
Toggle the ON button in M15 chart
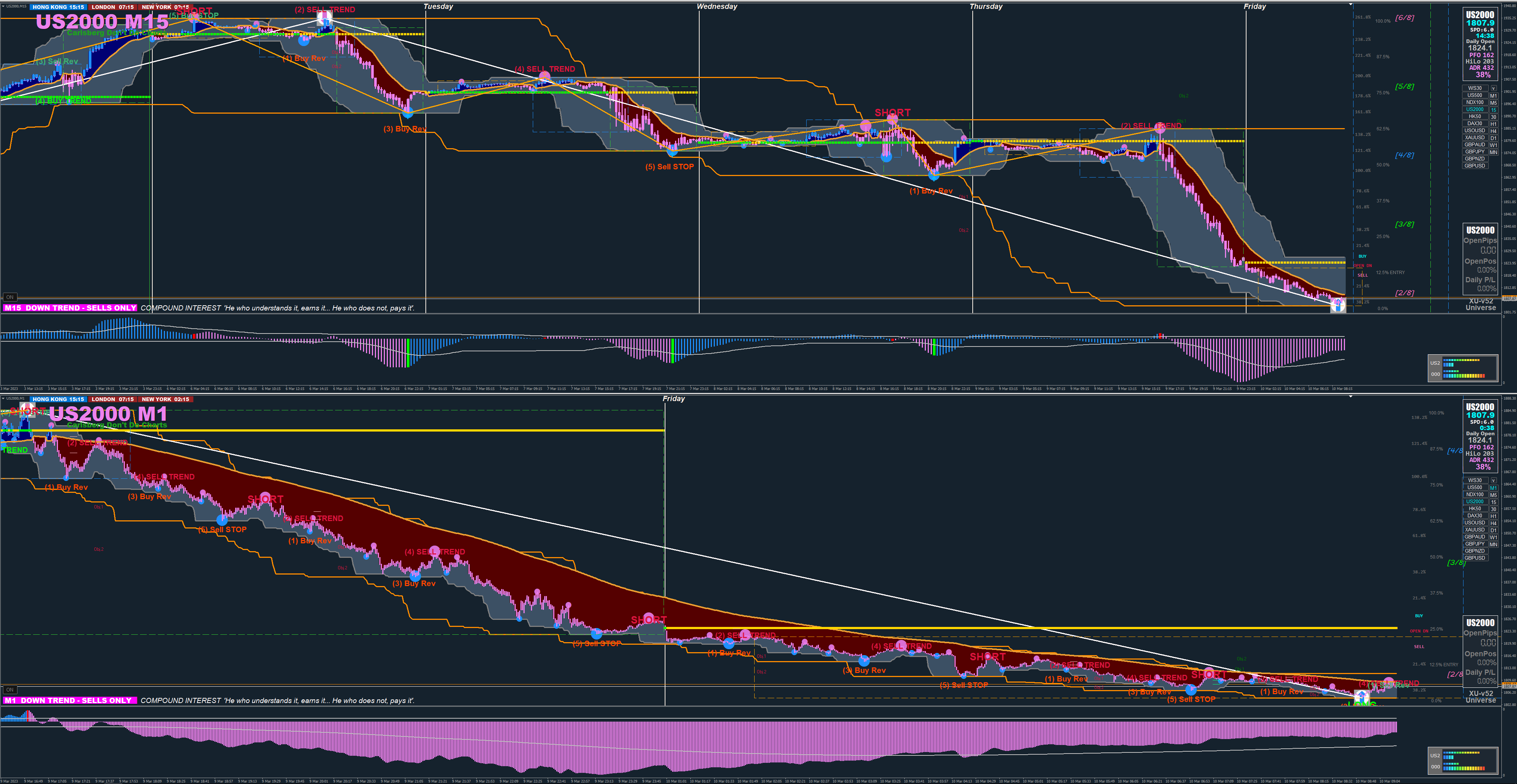click(9, 297)
